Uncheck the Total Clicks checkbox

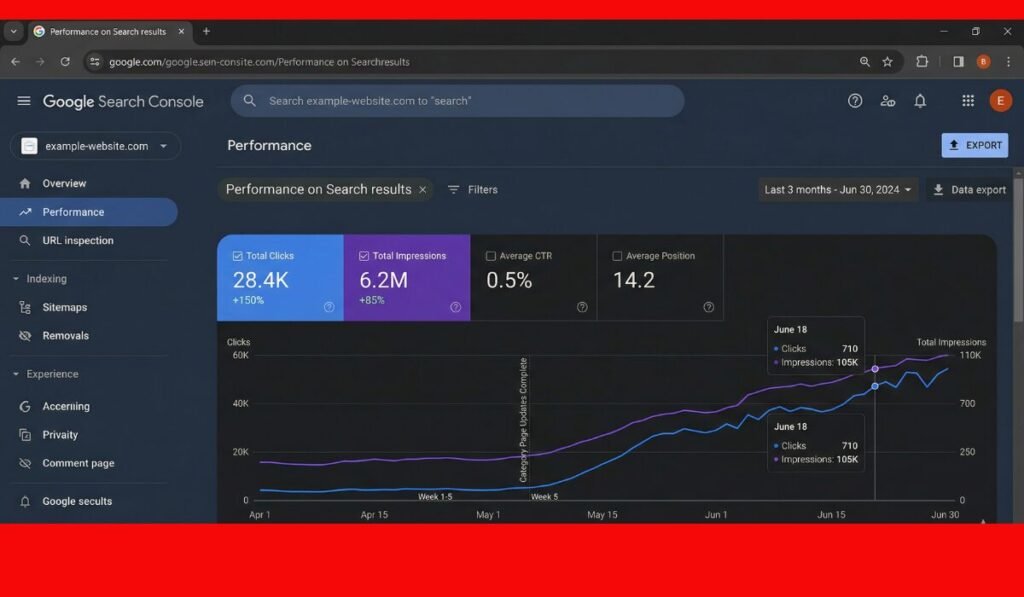[237, 256]
